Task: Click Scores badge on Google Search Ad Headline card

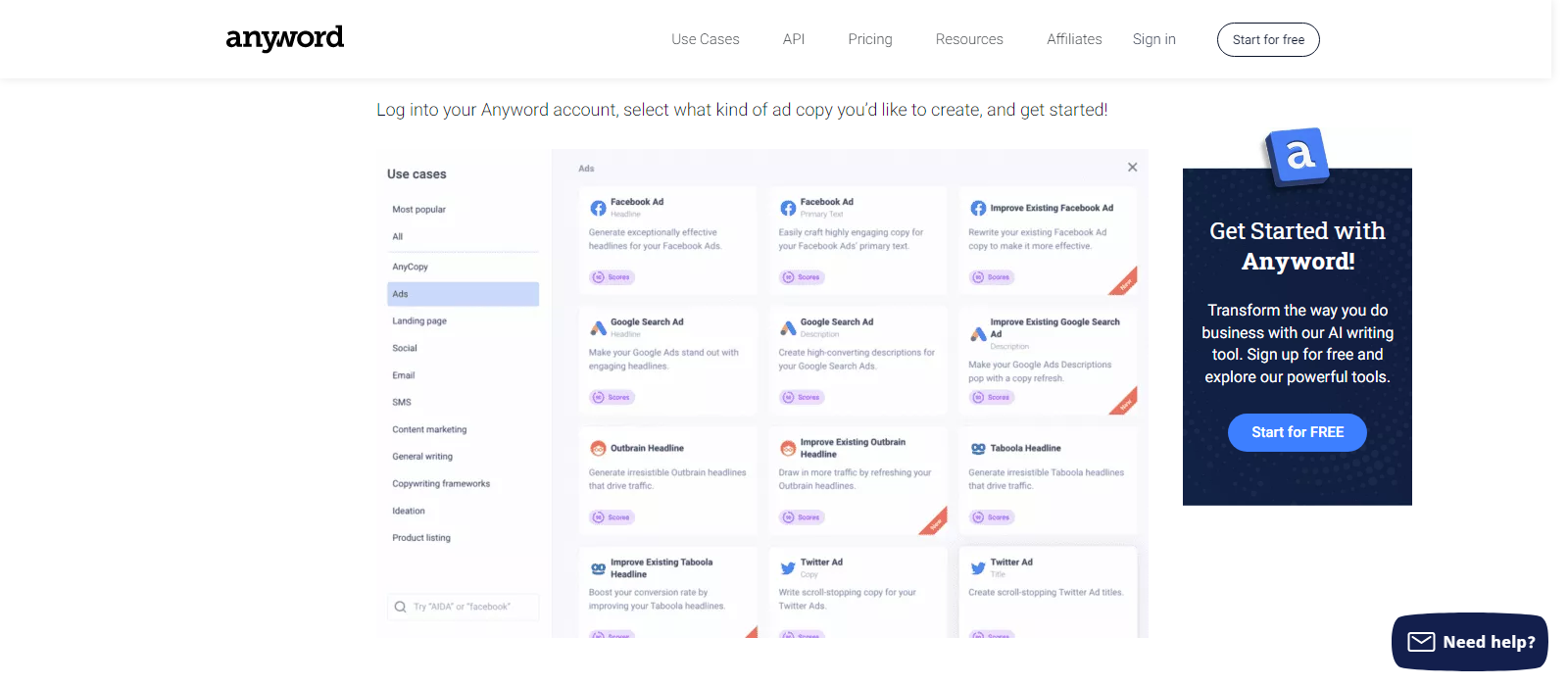Action: [x=612, y=397]
